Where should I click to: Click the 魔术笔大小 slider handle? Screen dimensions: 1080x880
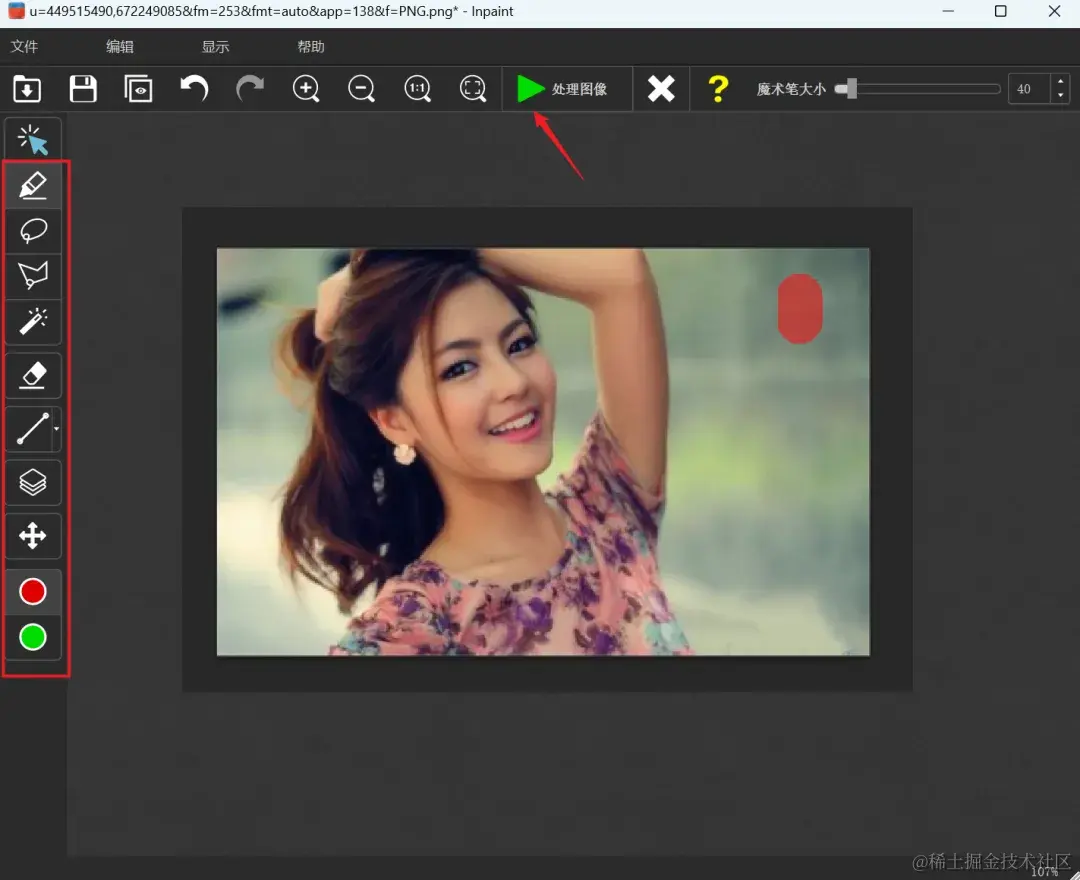[850, 89]
